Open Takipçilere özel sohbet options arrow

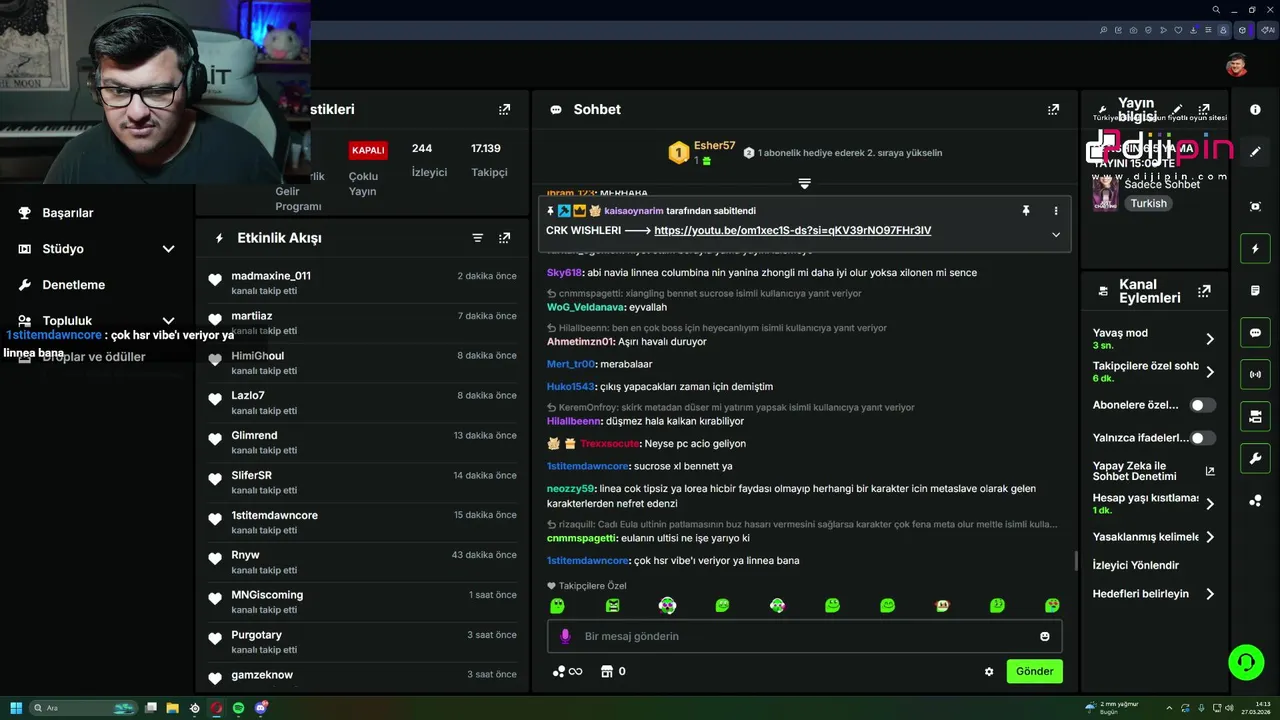click(1210, 372)
